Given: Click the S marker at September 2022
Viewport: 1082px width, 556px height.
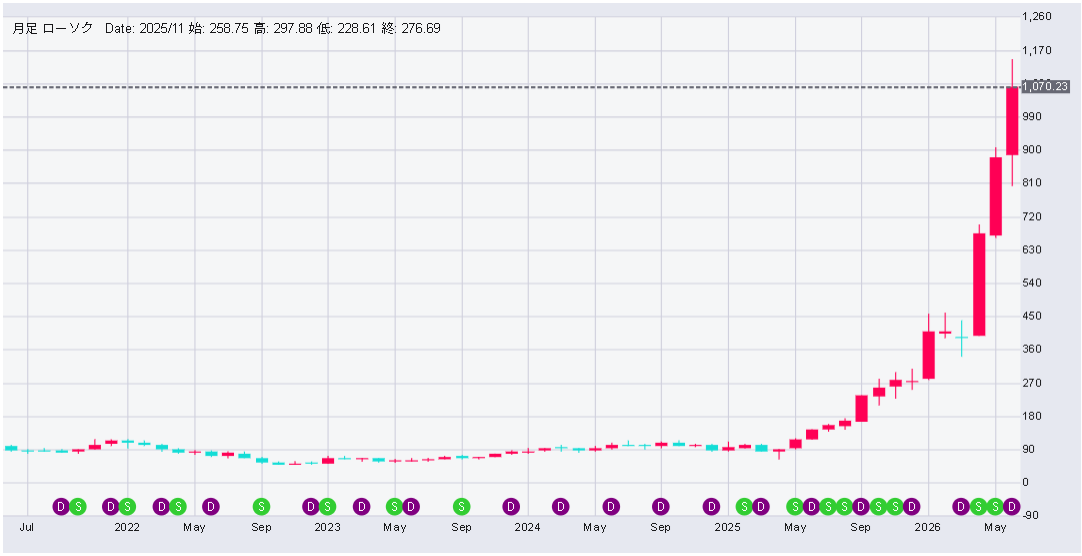Looking at the screenshot, I should tap(261, 507).
